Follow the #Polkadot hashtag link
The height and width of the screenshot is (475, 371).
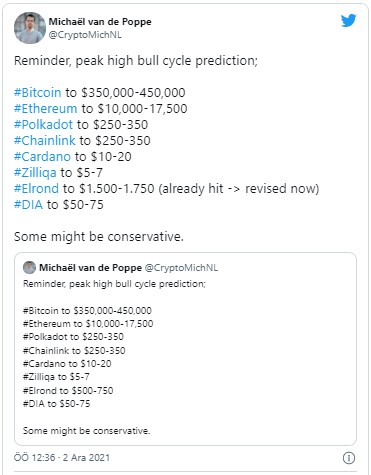click(x=43, y=124)
